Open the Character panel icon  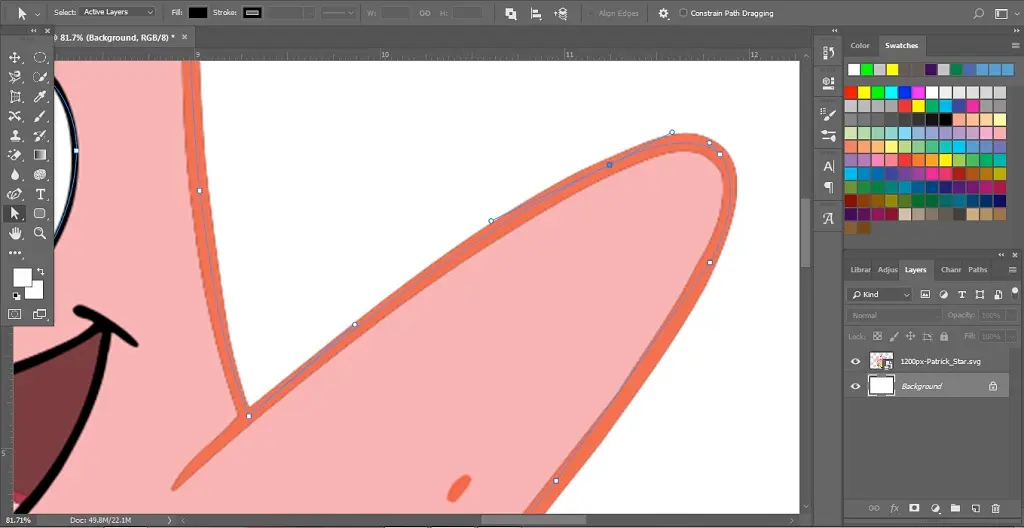[829, 166]
